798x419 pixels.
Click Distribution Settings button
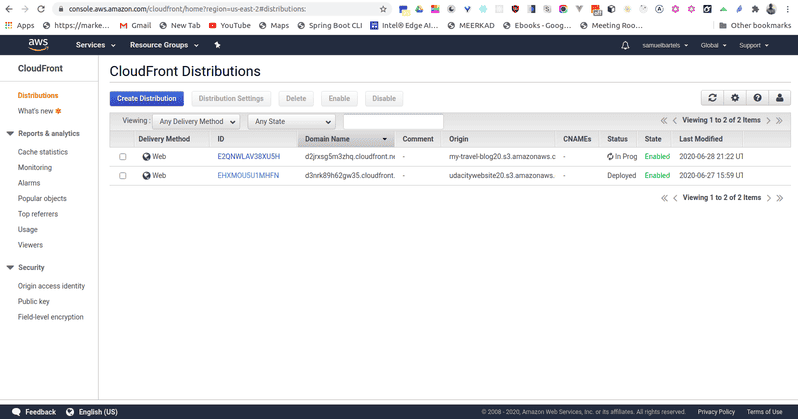[231, 98]
